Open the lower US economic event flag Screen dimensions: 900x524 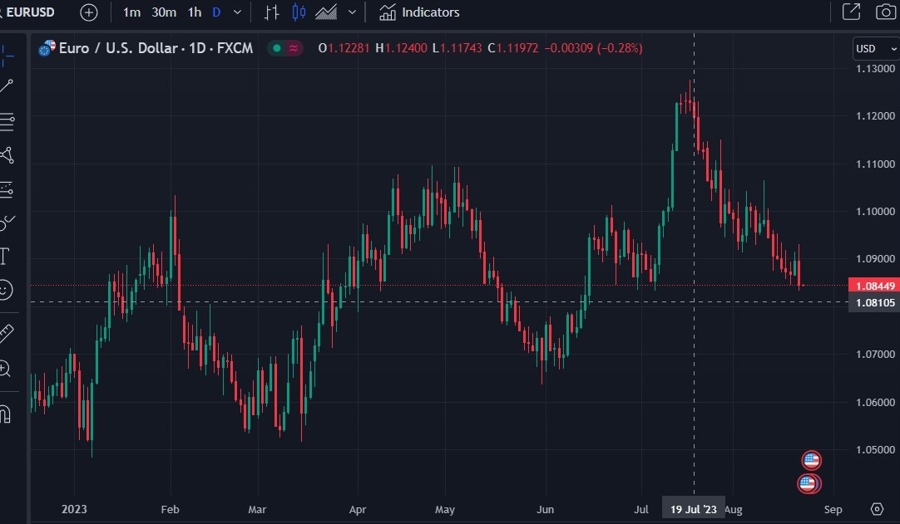(x=809, y=483)
